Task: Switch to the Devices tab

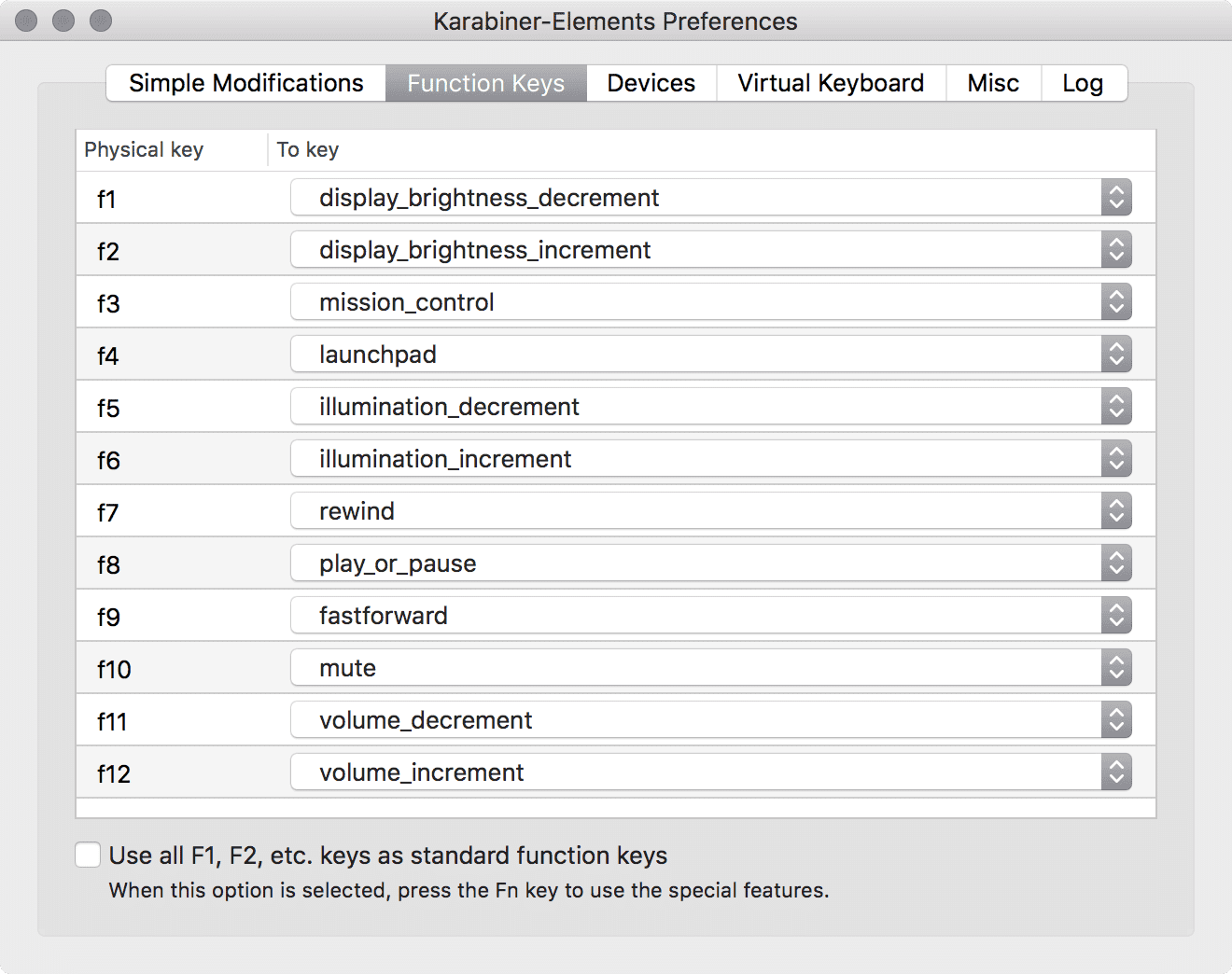Action: pos(651,83)
